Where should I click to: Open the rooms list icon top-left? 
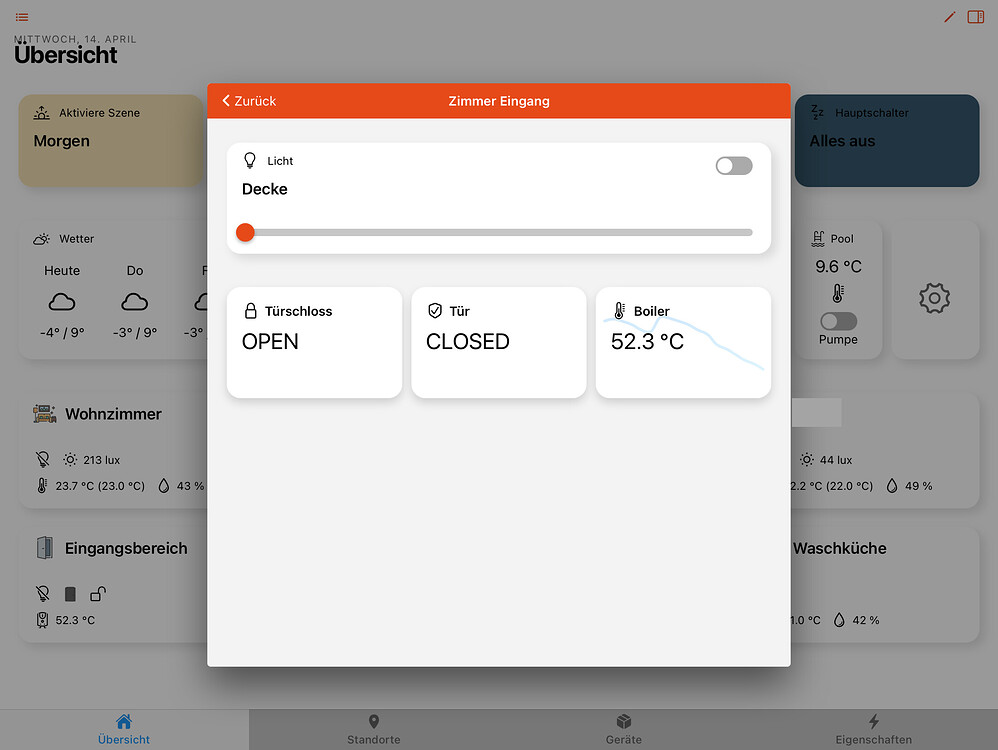19,16
